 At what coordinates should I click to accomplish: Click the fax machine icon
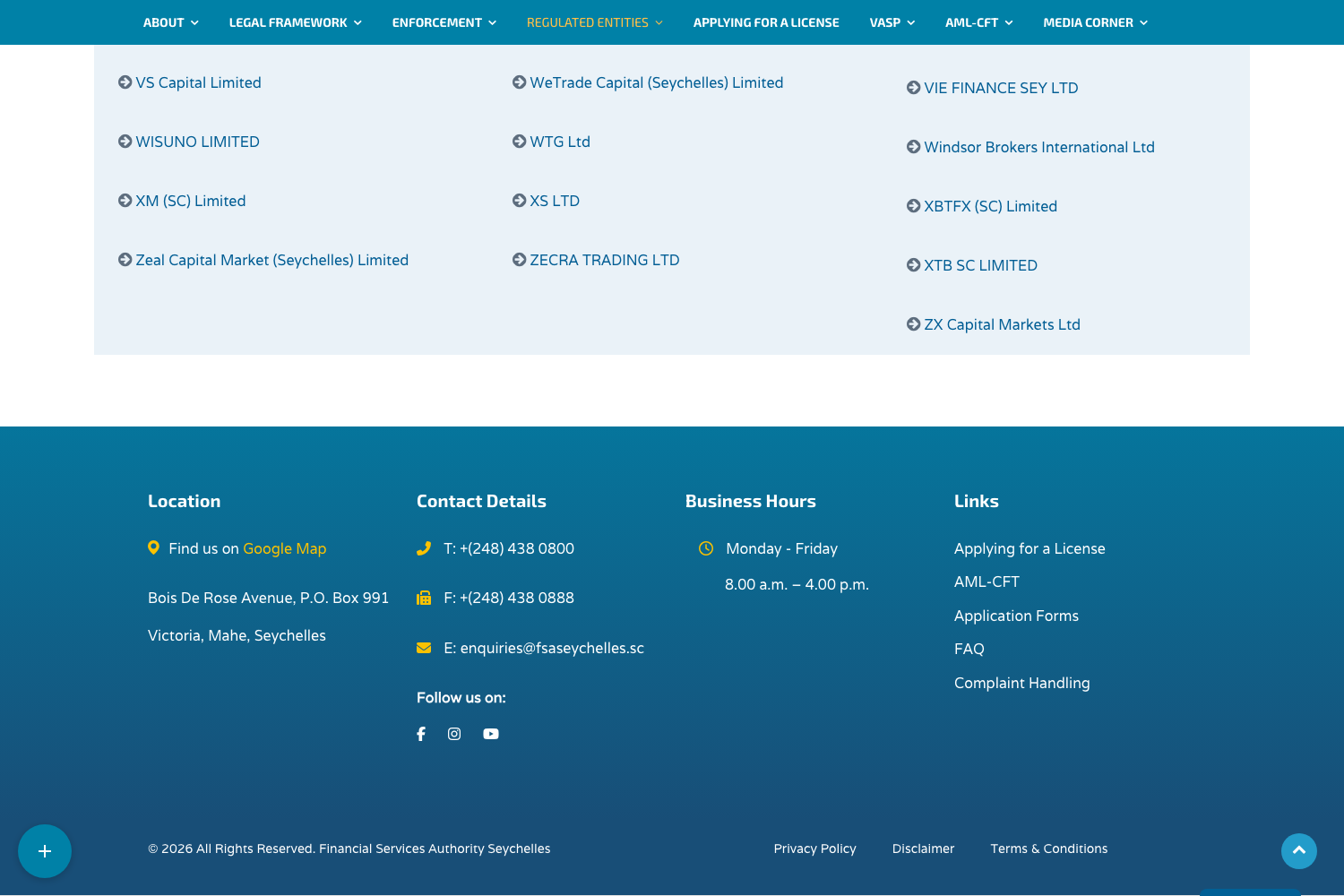424,598
